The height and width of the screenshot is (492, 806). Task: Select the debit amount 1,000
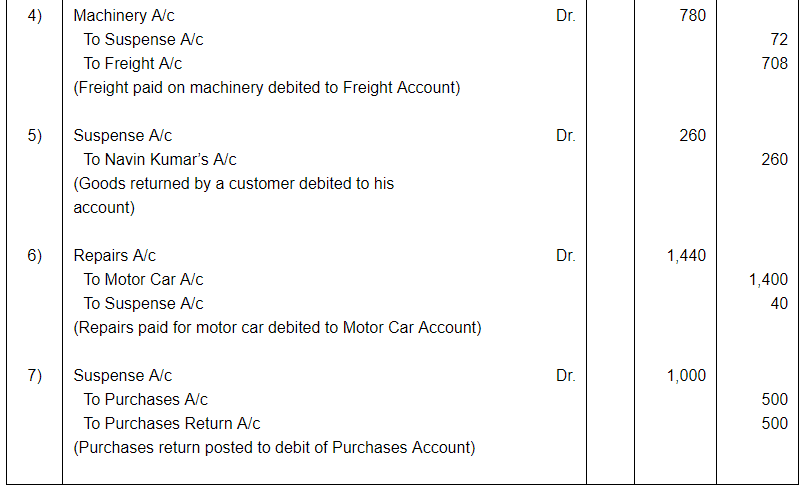tap(686, 376)
